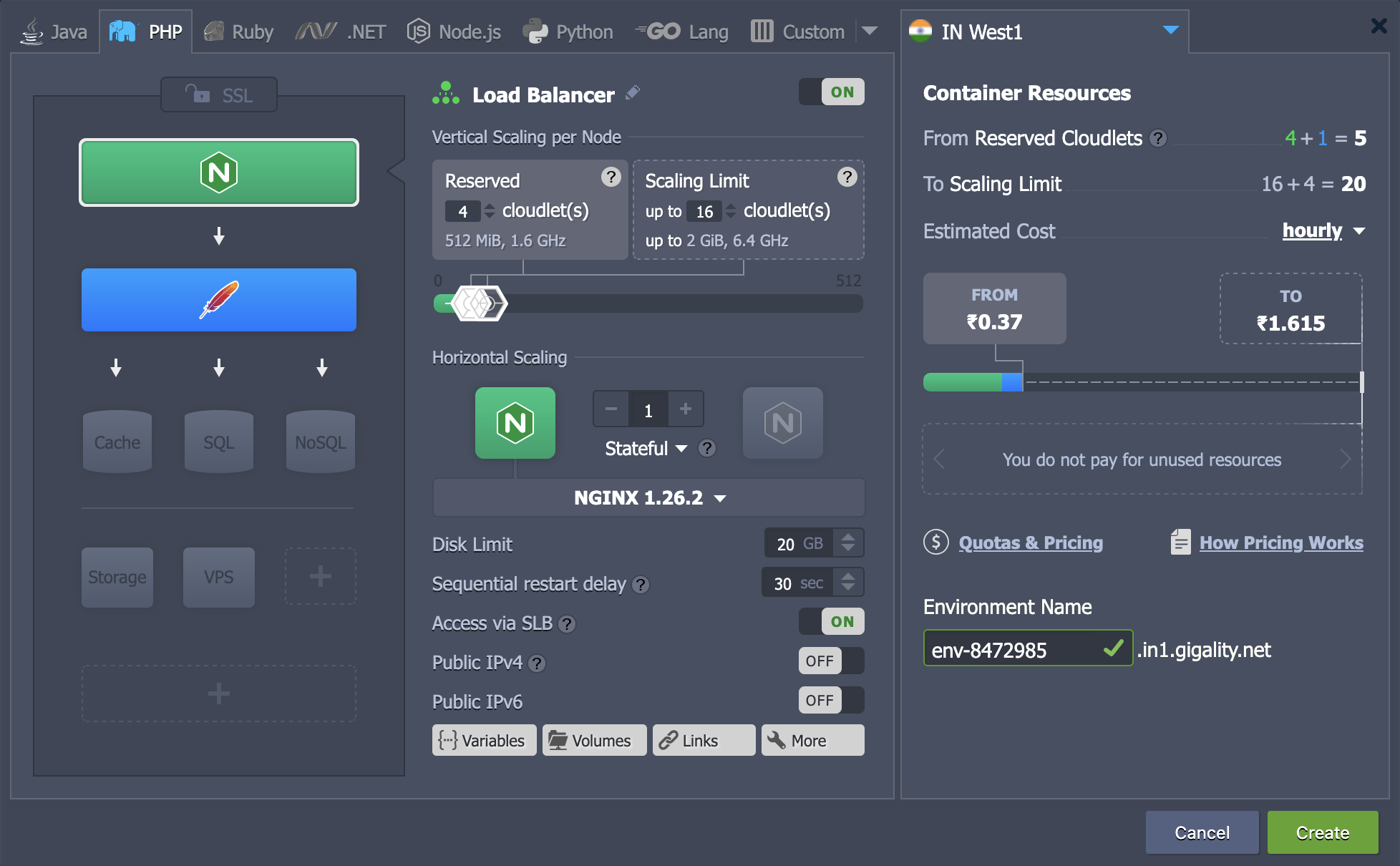This screenshot has width=1400, height=866.
Task: Click the wide bottom plus placeholder
Action: pos(219,693)
